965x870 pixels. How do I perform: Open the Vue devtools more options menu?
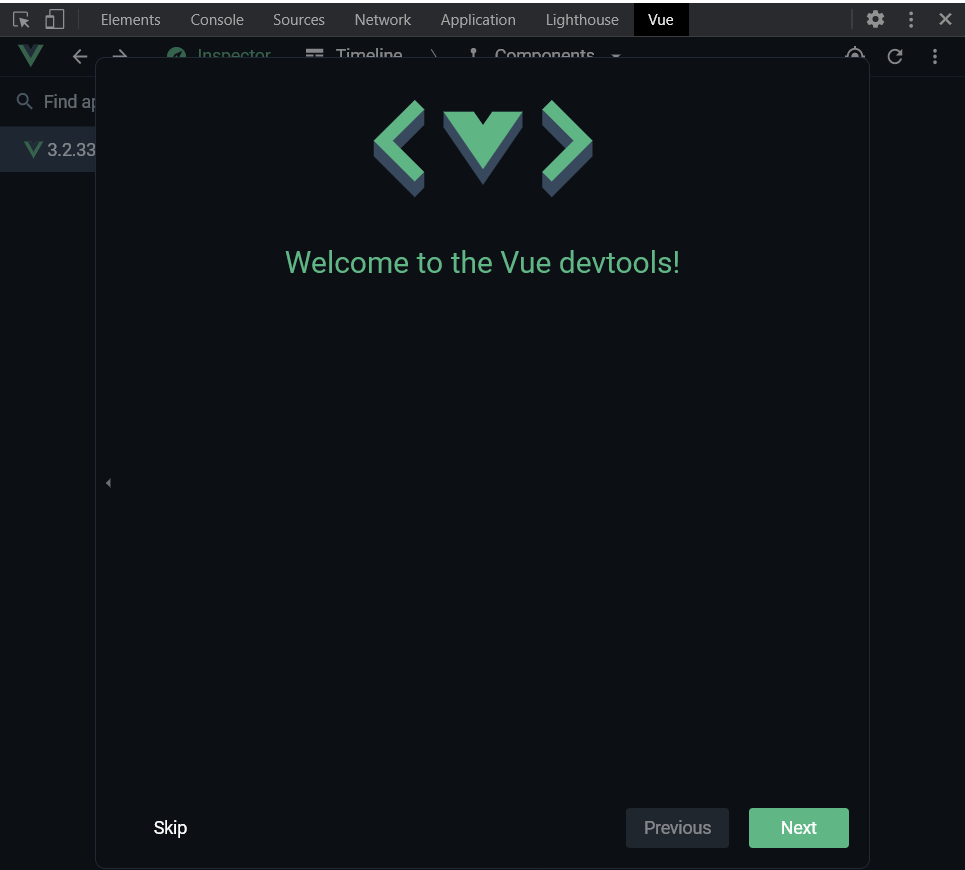pos(935,57)
